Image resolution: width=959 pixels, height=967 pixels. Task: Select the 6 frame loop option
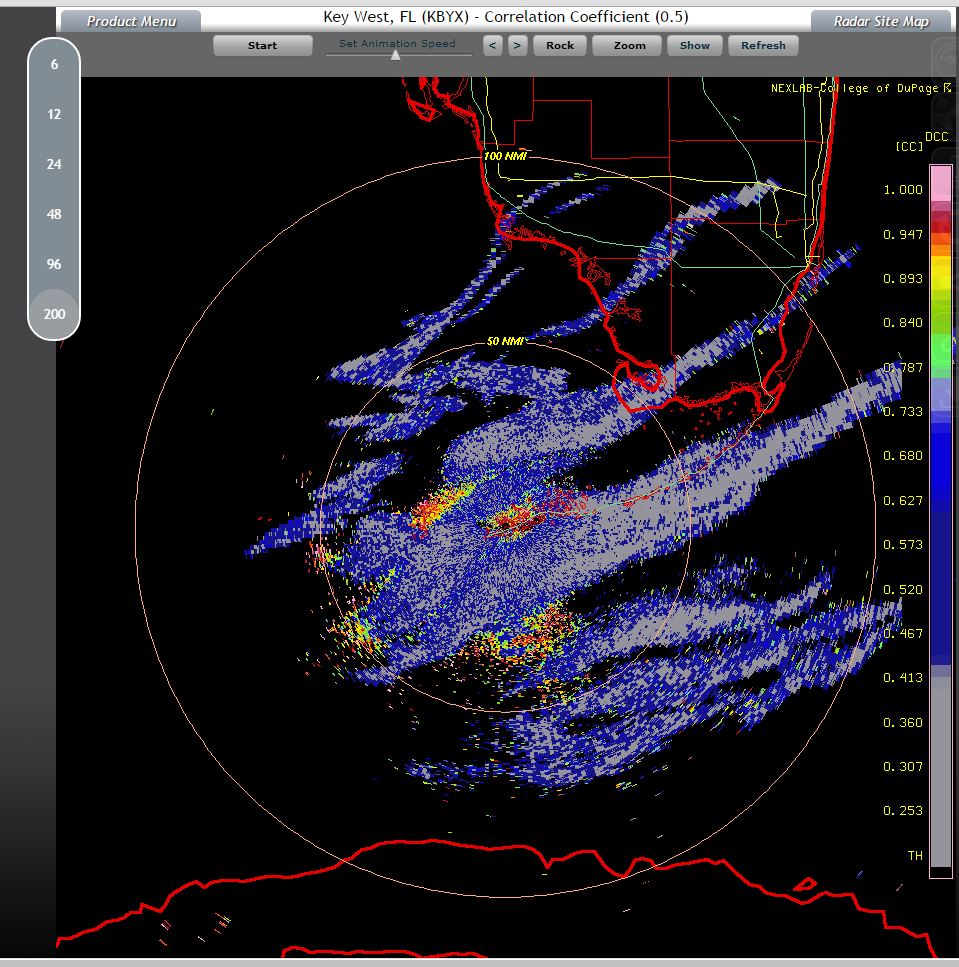54,64
